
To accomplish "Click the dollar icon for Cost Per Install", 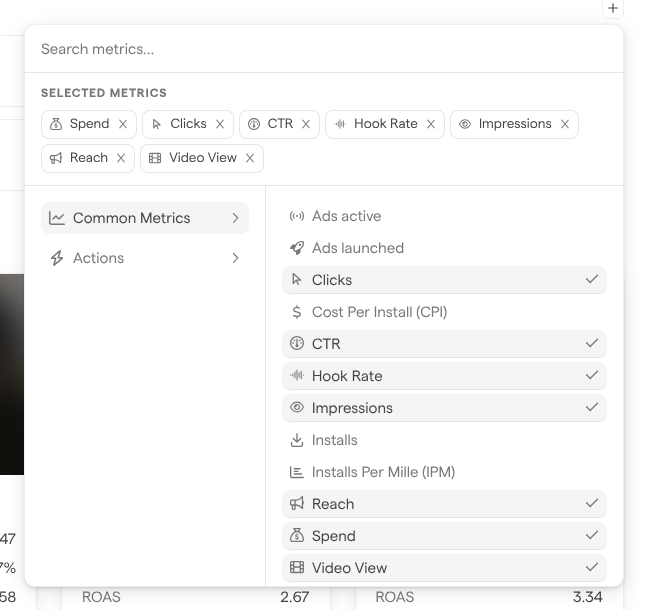I will [x=297, y=312].
